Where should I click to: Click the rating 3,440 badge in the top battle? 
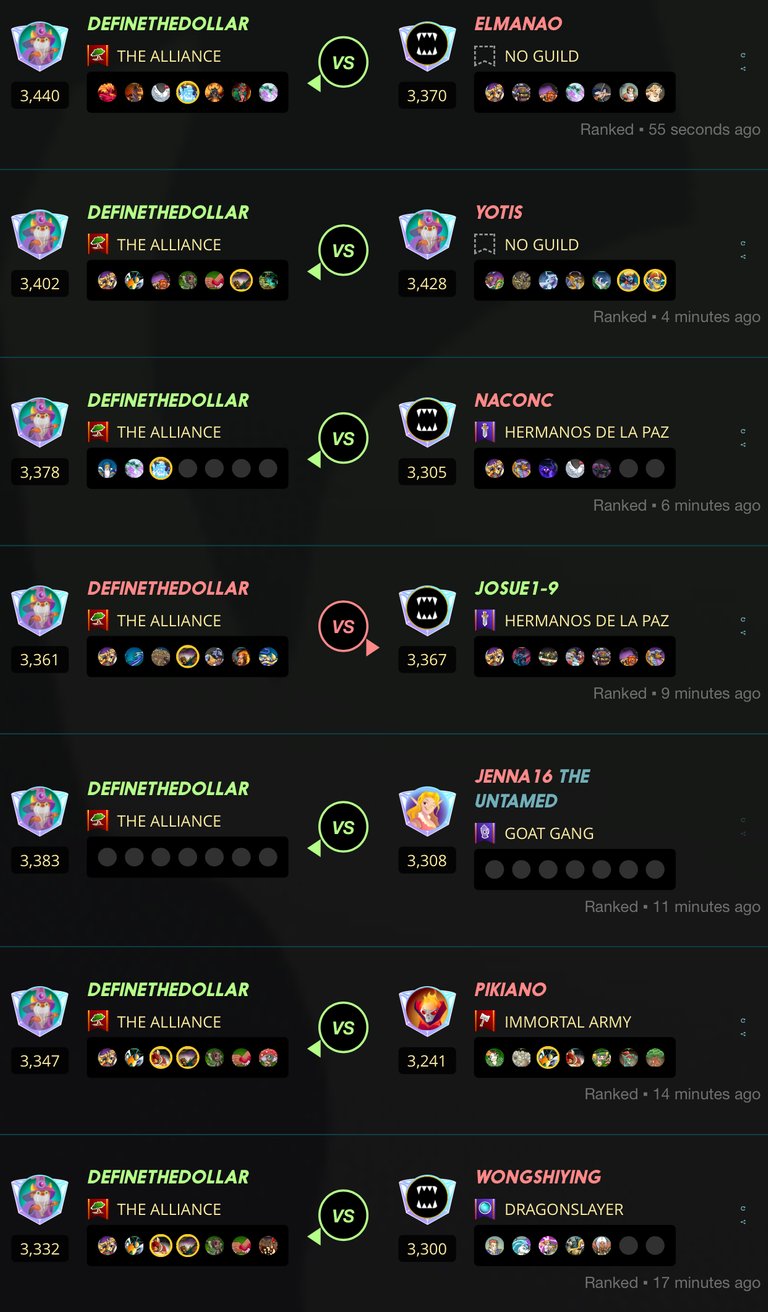pyautogui.click(x=40, y=96)
